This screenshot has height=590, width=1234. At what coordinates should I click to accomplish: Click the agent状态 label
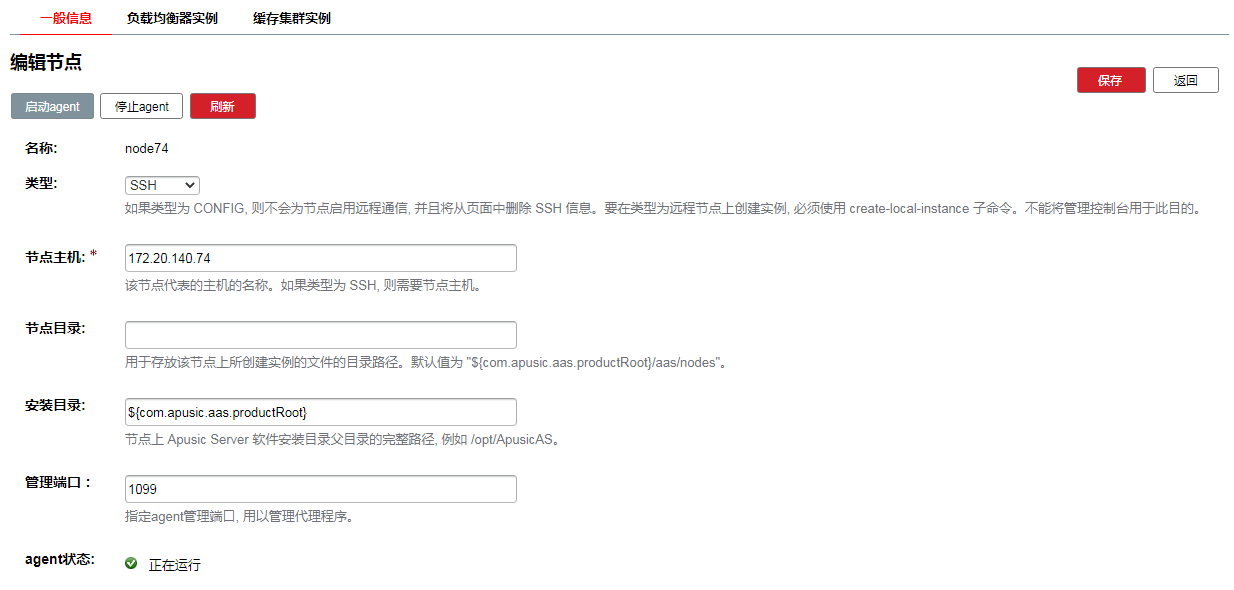(x=59, y=560)
